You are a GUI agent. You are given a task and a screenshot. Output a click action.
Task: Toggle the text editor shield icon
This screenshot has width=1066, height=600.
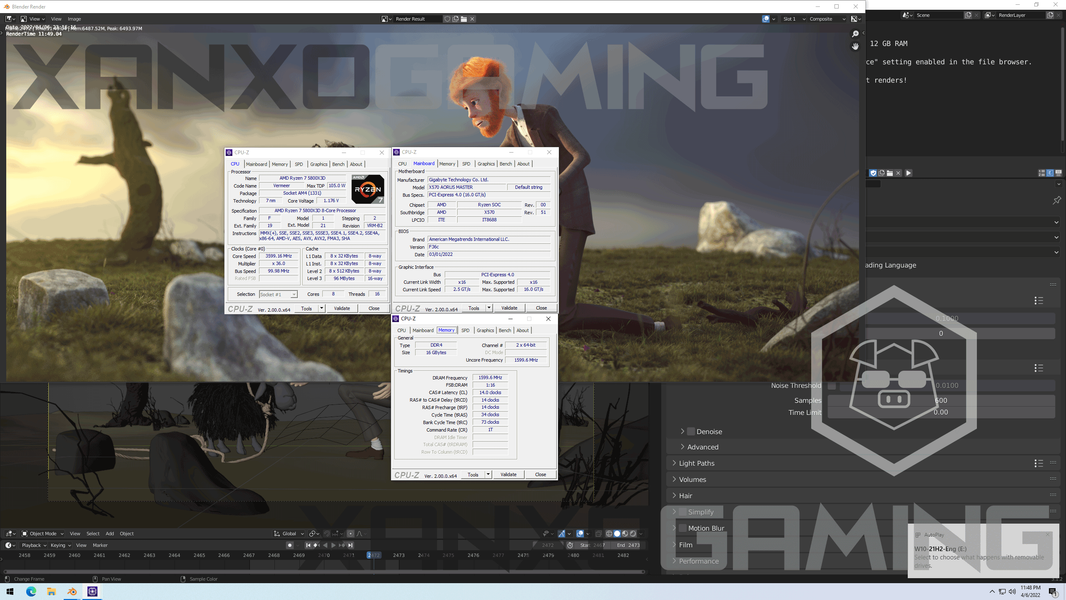click(x=873, y=173)
